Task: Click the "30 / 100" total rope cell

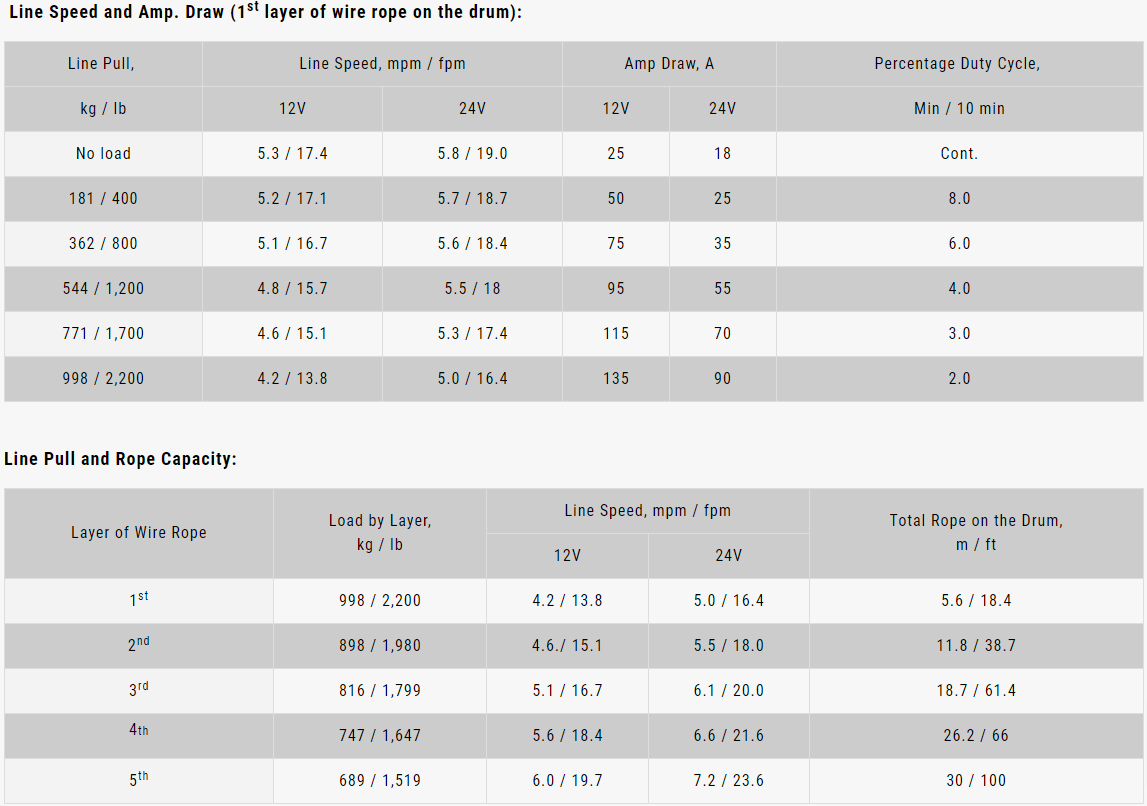Action: pyautogui.click(x=976, y=781)
